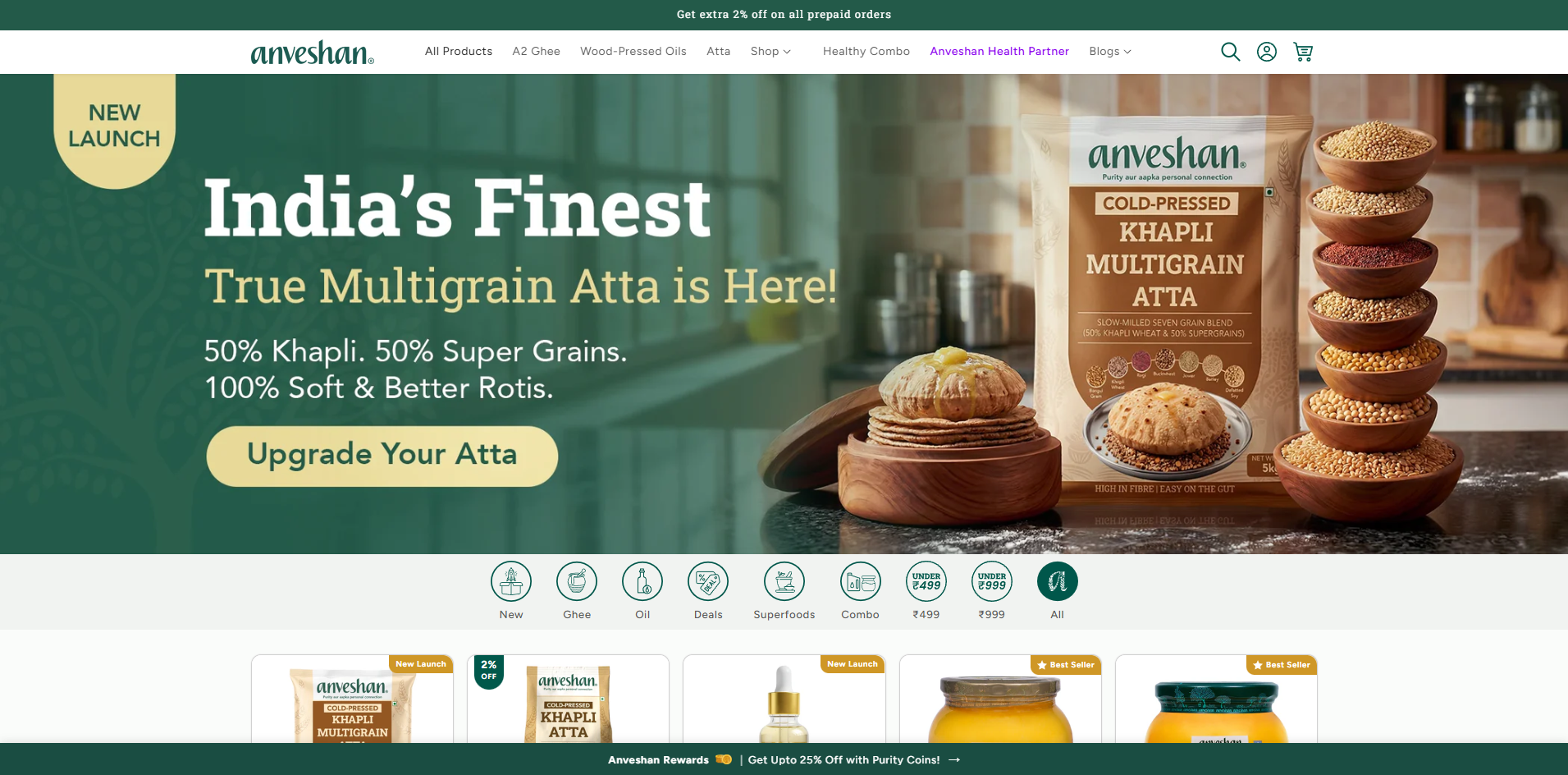Viewport: 1568px width, 775px height.
Task: Expand the Blogs dropdown menu
Action: click(x=1110, y=51)
